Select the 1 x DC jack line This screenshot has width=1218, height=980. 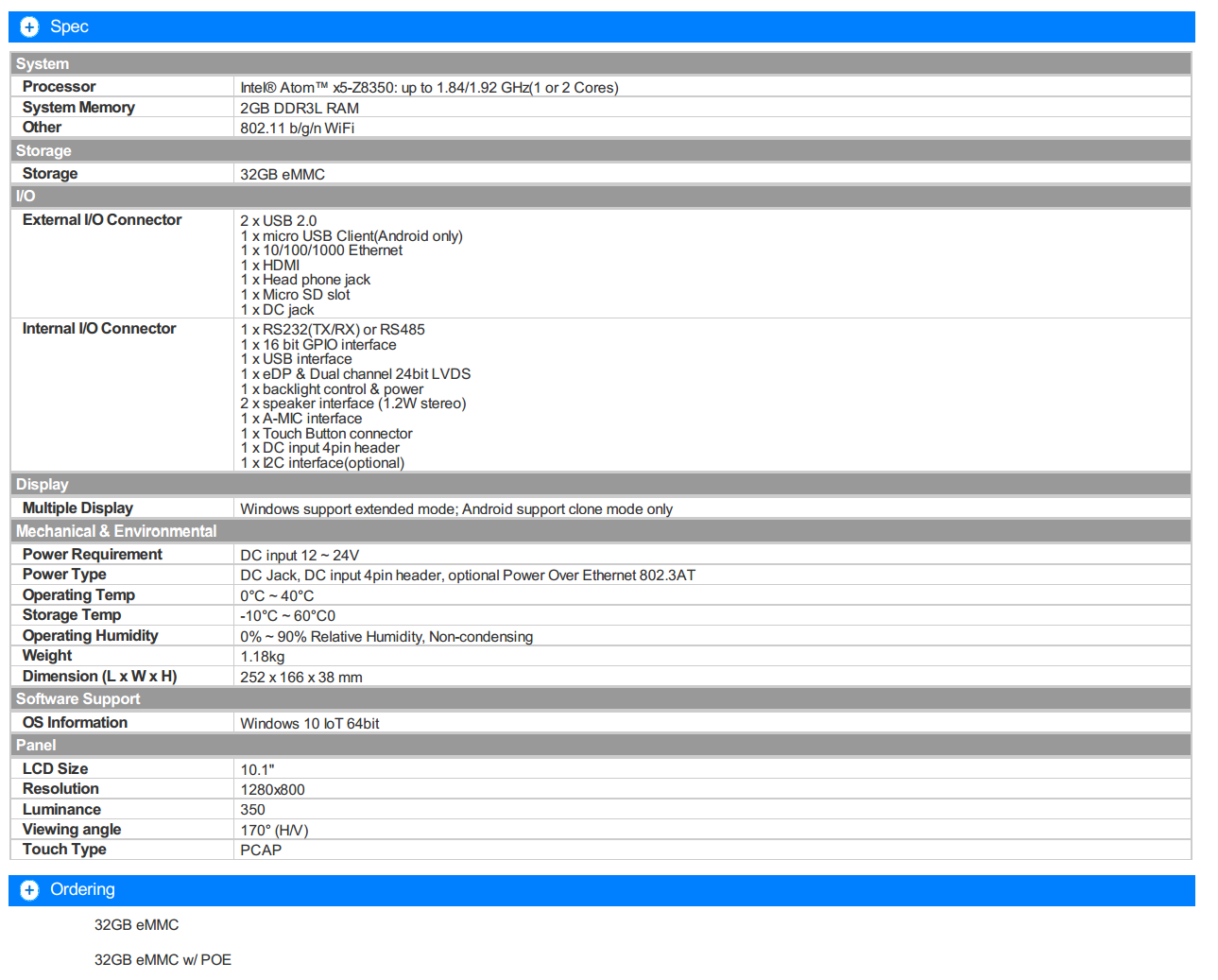[x=277, y=310]
